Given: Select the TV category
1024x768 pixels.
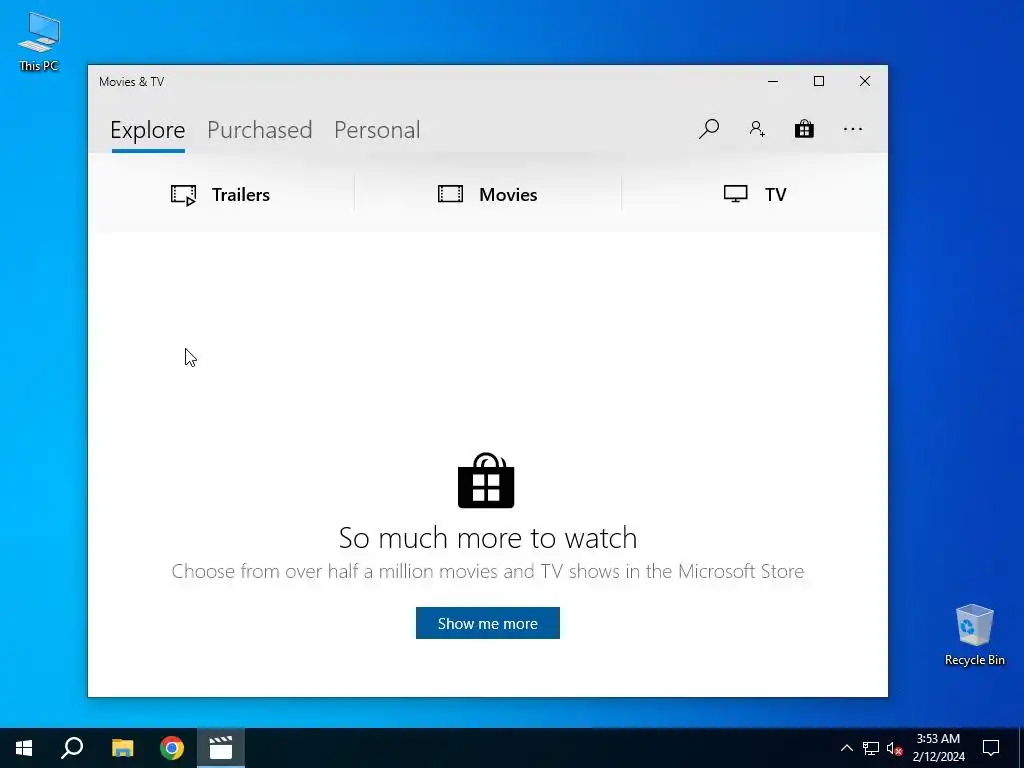Looking at the screenshot, I should pos(755,195).
